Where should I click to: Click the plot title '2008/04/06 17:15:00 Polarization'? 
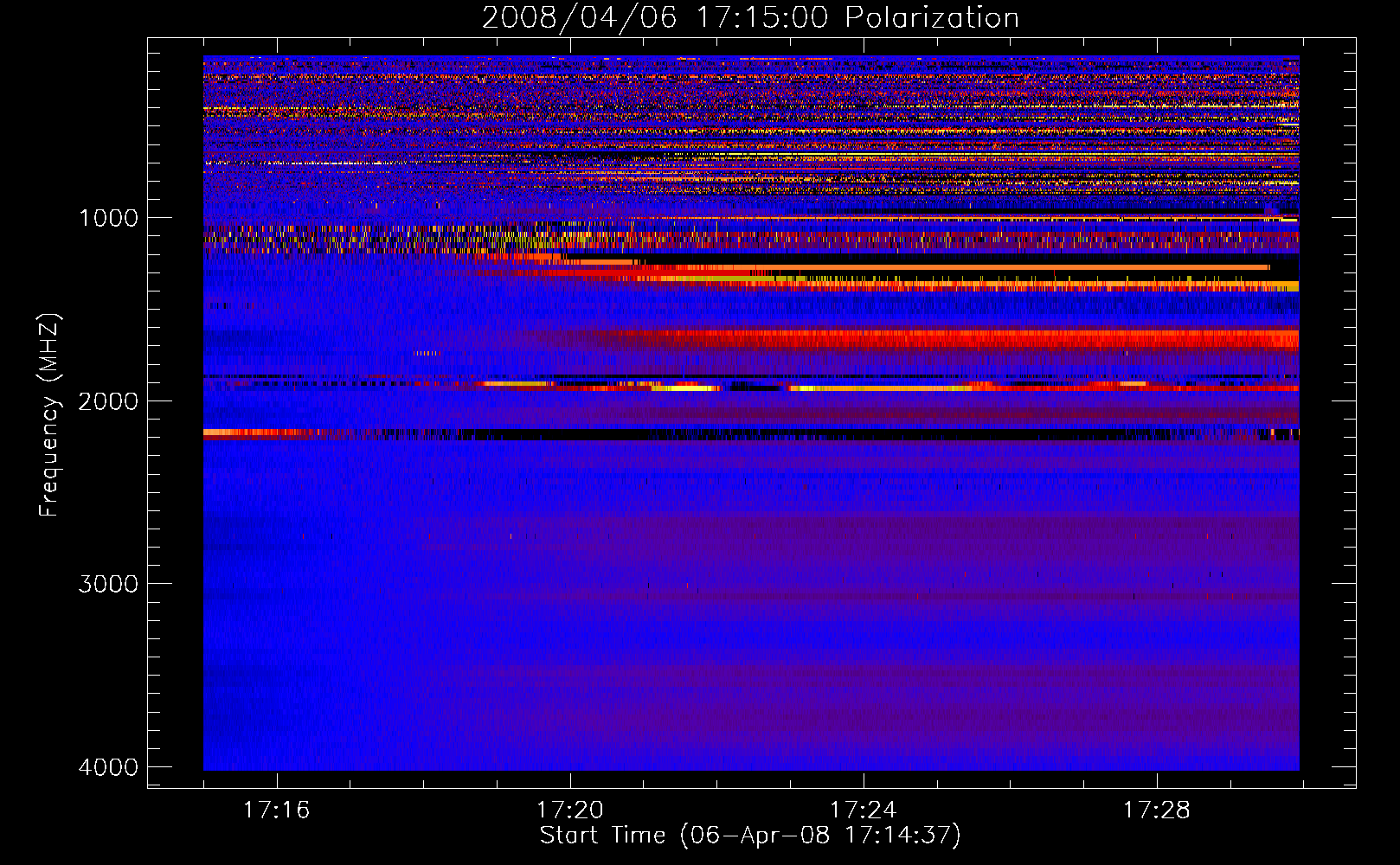click(750, 17)
